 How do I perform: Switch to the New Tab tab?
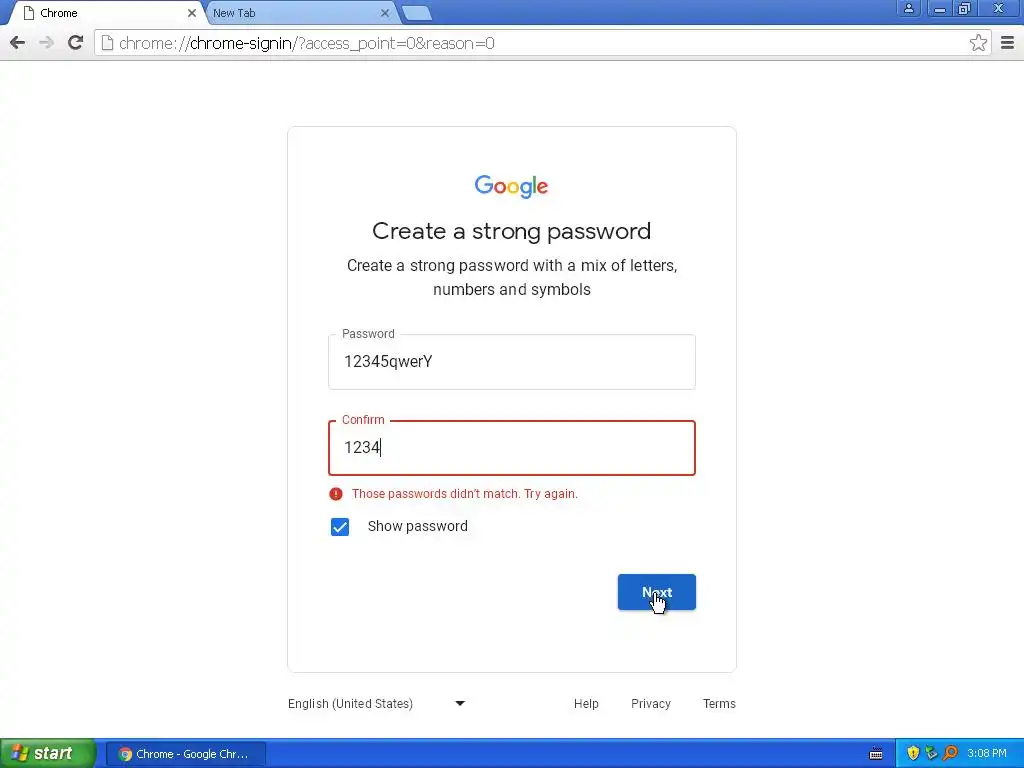(296, 13)
